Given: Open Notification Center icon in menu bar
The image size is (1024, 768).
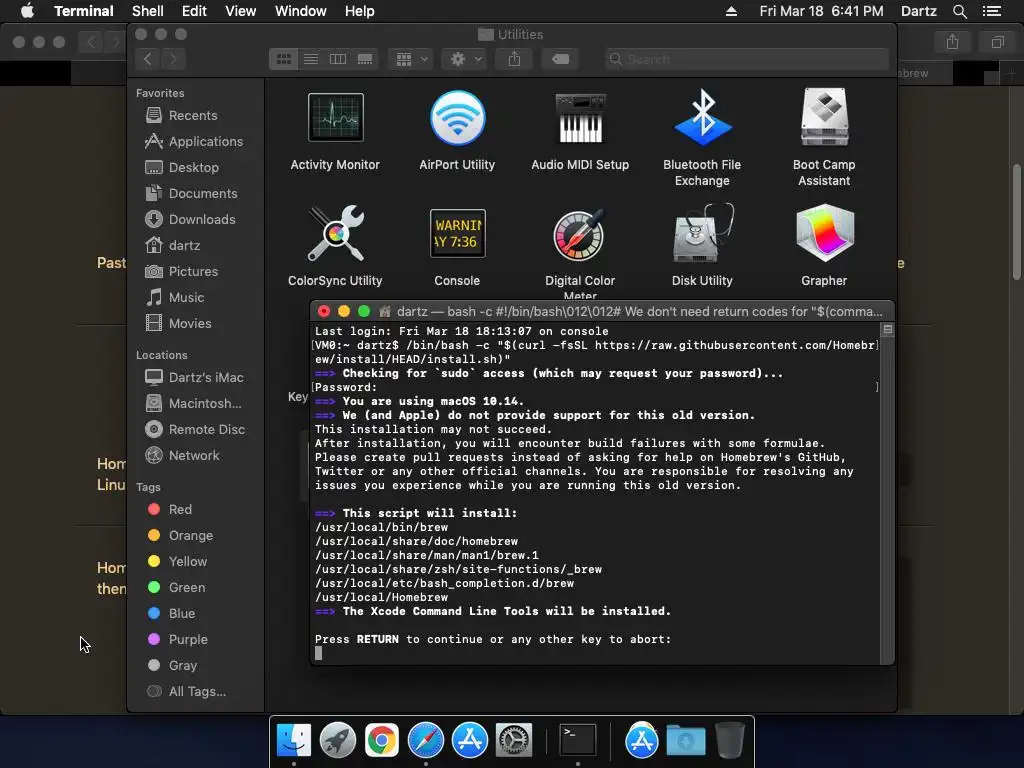Looking at the screenshot, I should click(992, 11).
